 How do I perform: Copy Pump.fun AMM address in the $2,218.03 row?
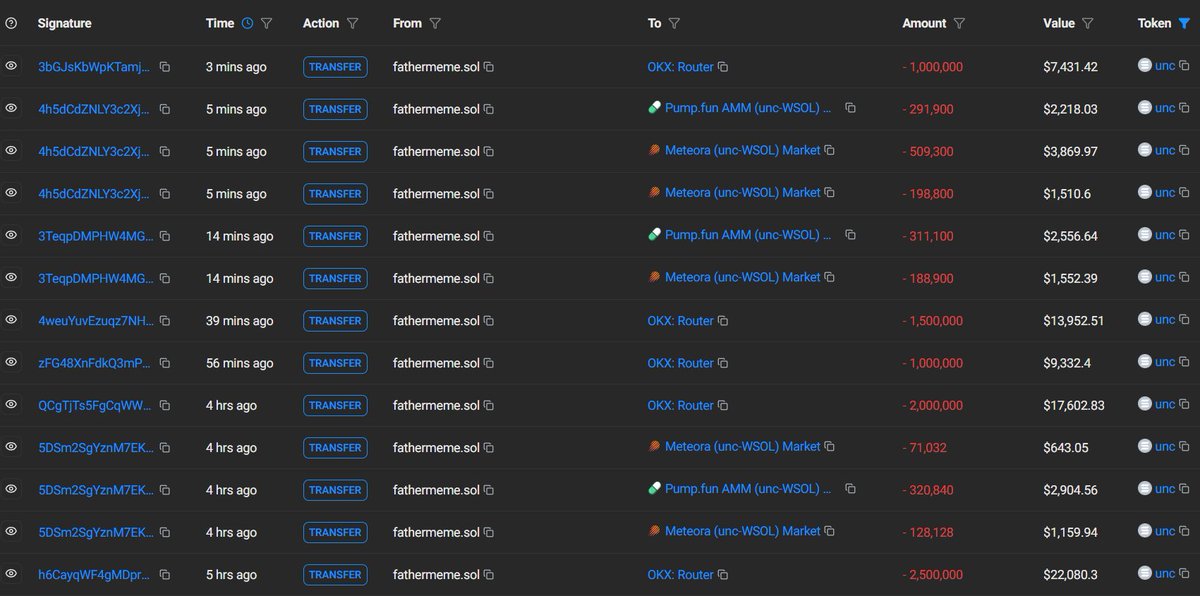coord(850,108)
